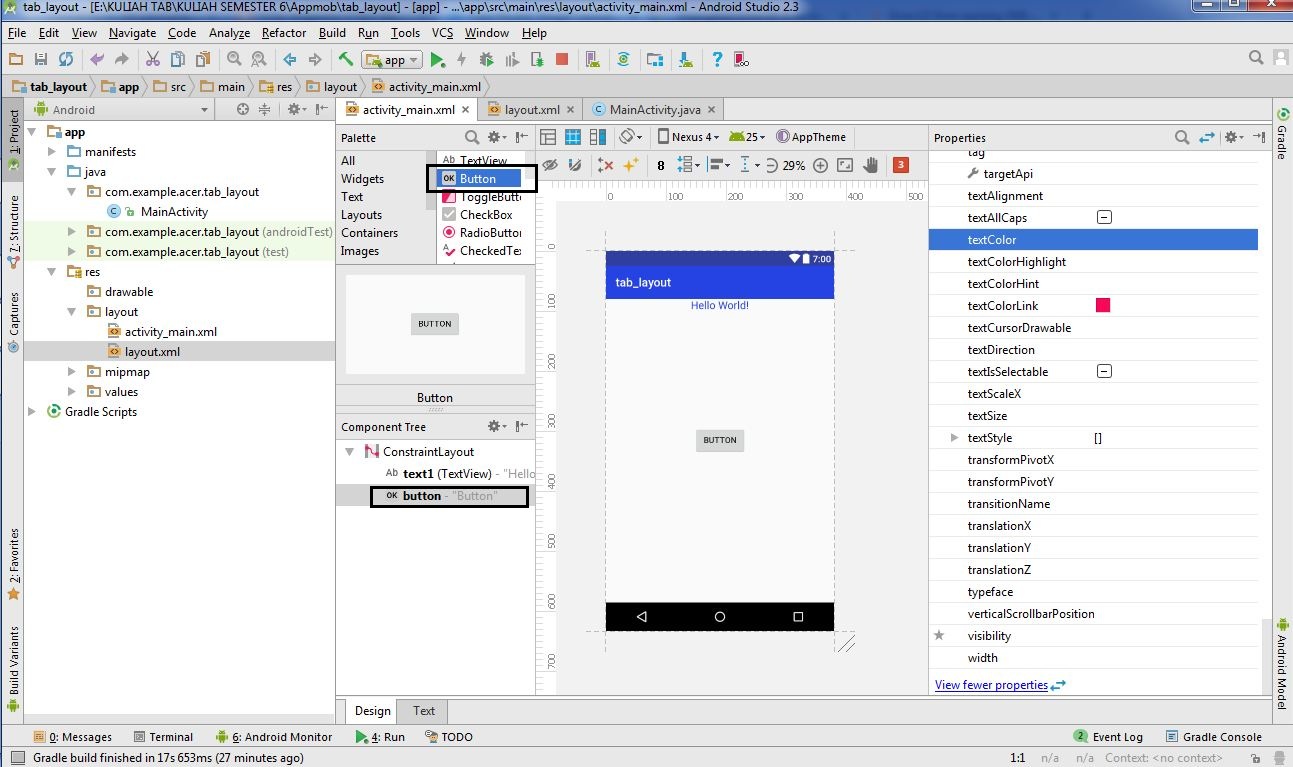This screenshot has height=767, width=1293.
Task: Click the red Stop icon
Action: click(x=562, y=60)
